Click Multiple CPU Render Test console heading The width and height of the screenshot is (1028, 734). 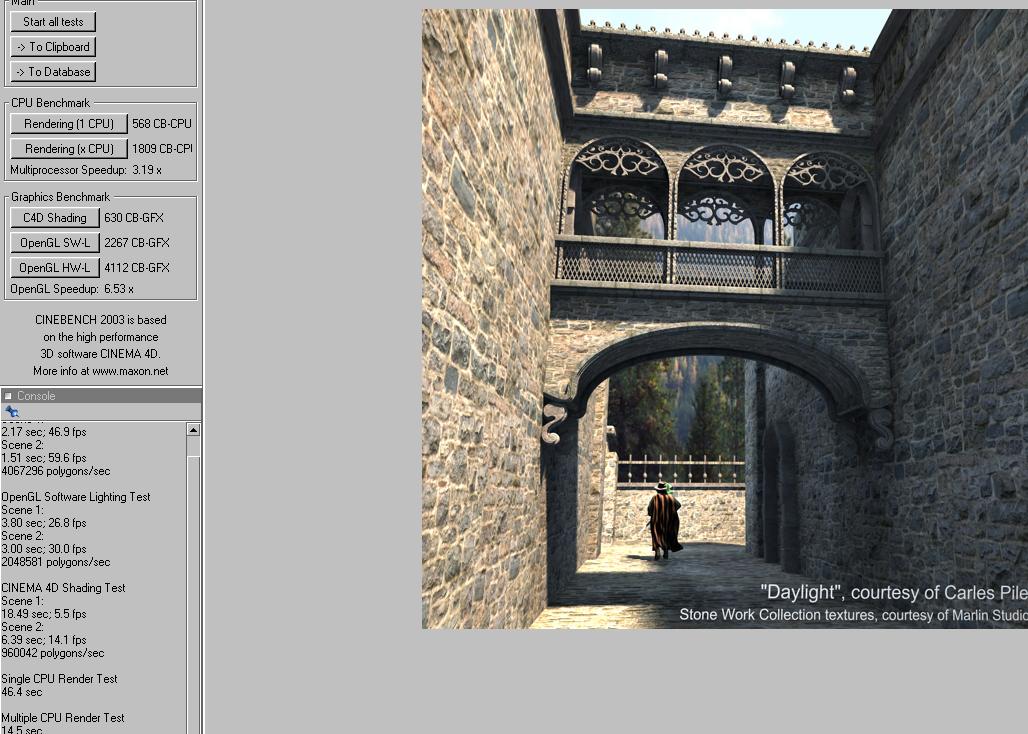point(63,718)
